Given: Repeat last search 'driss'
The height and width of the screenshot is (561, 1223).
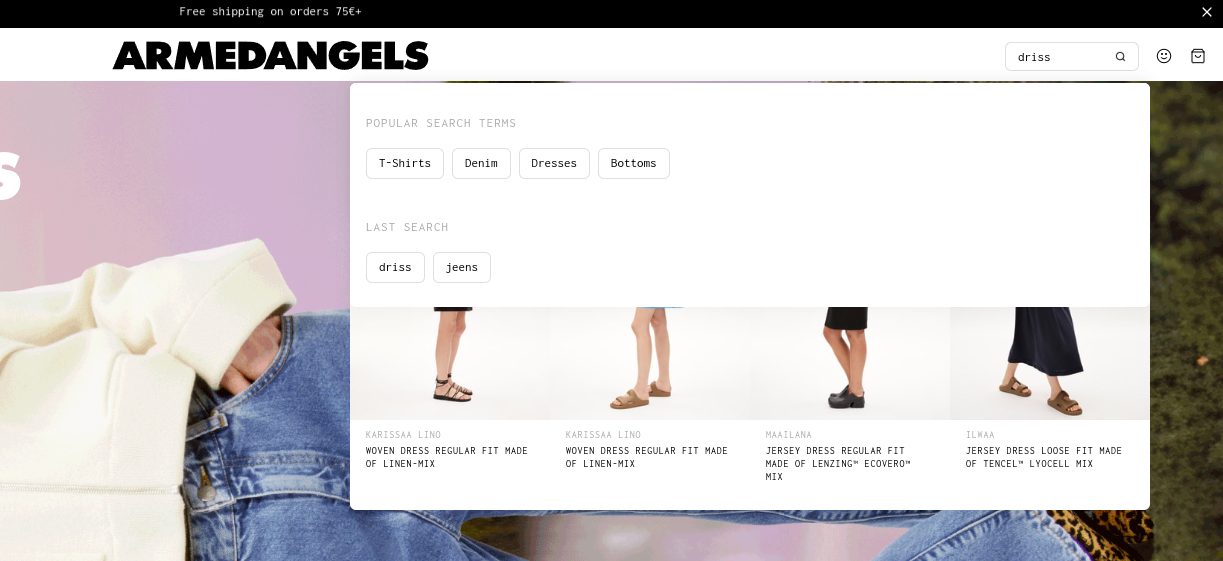Looking at the screenshot, I should (x=395, y=267).
